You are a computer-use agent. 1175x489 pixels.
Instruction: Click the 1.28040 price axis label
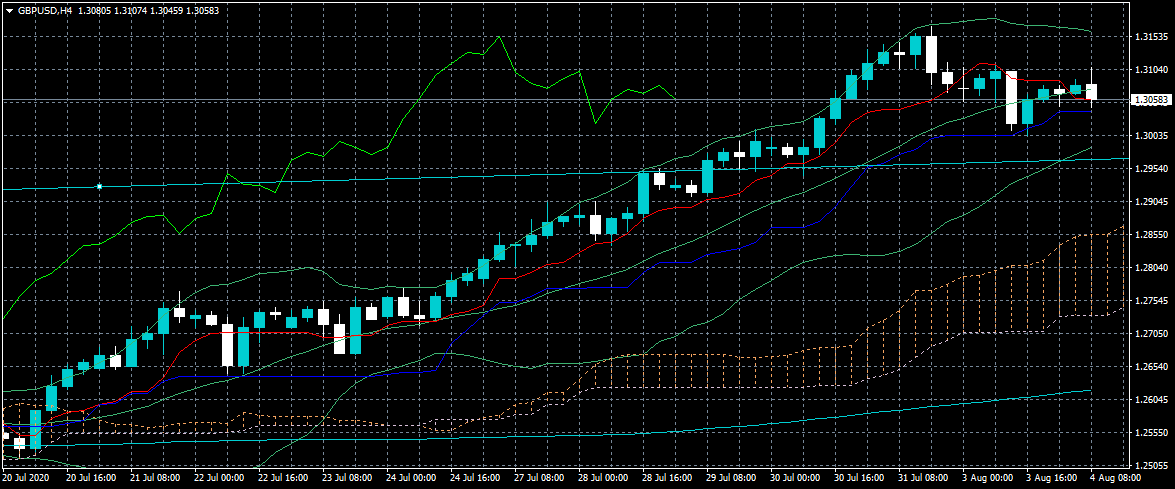1151,267
